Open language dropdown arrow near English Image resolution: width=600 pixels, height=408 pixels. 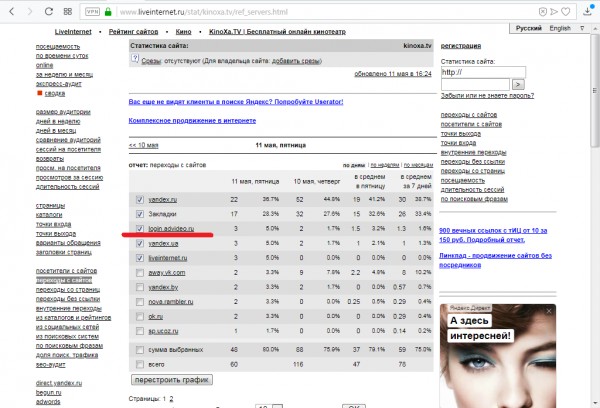pos(582,28)
